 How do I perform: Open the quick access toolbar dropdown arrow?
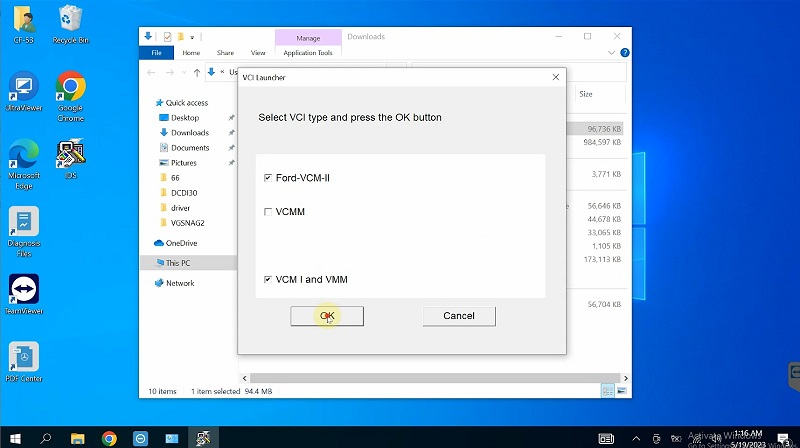[192, 37]
